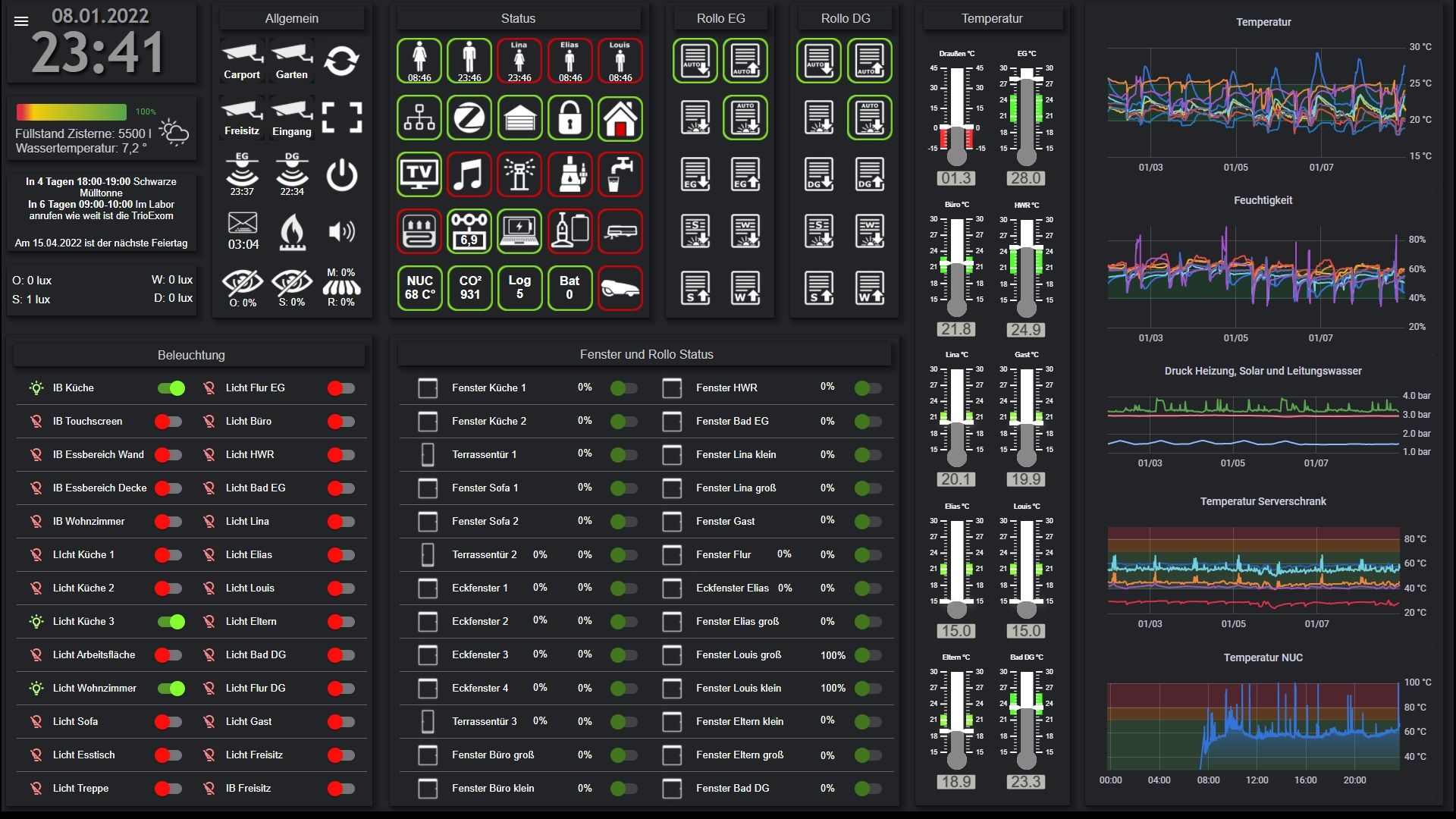Click the weather cloud-sun icon
The width and height of the screenshot is (1456, 819).
pyautogui.click(x=174, y=132)
